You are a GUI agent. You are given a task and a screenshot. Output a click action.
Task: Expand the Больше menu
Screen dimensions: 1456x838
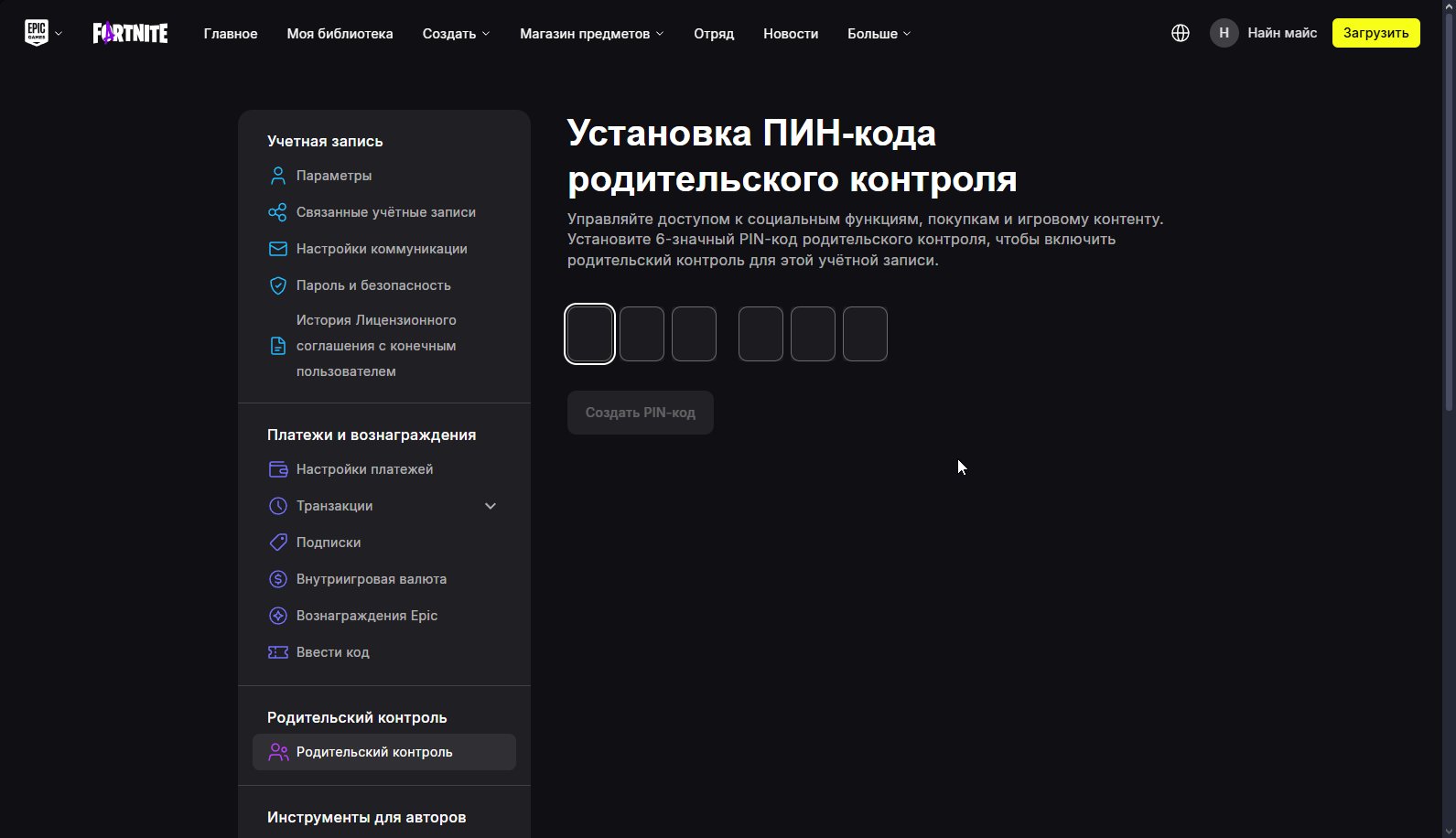tap(879, 34)
